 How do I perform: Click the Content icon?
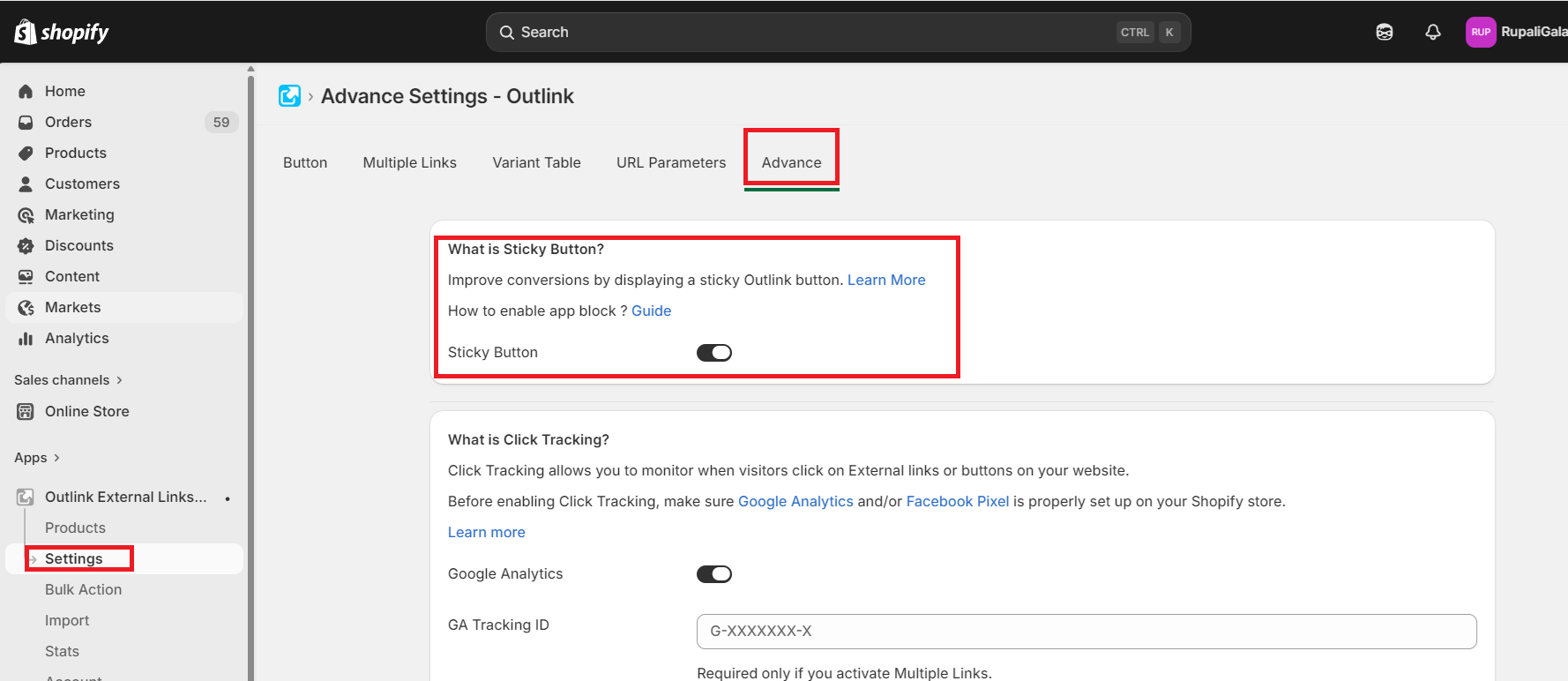(26, 276)
